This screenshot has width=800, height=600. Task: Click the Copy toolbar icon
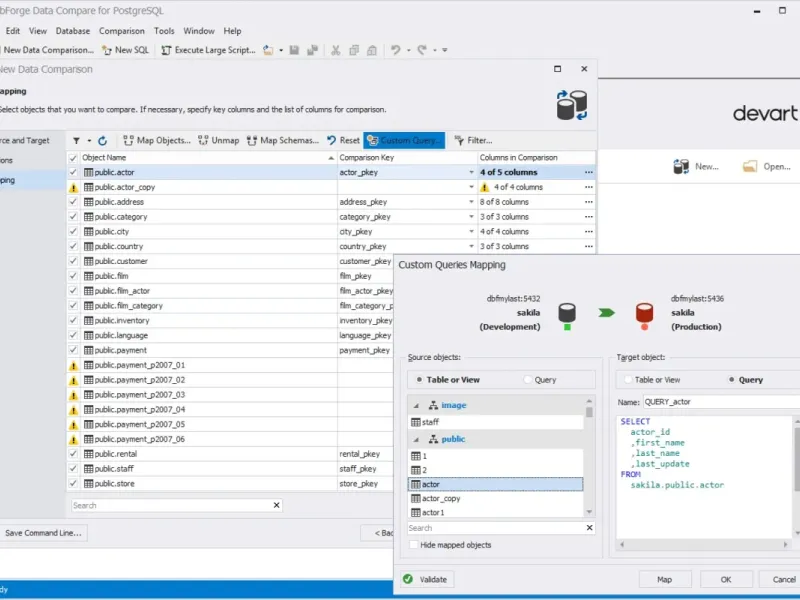click(354, 50)
